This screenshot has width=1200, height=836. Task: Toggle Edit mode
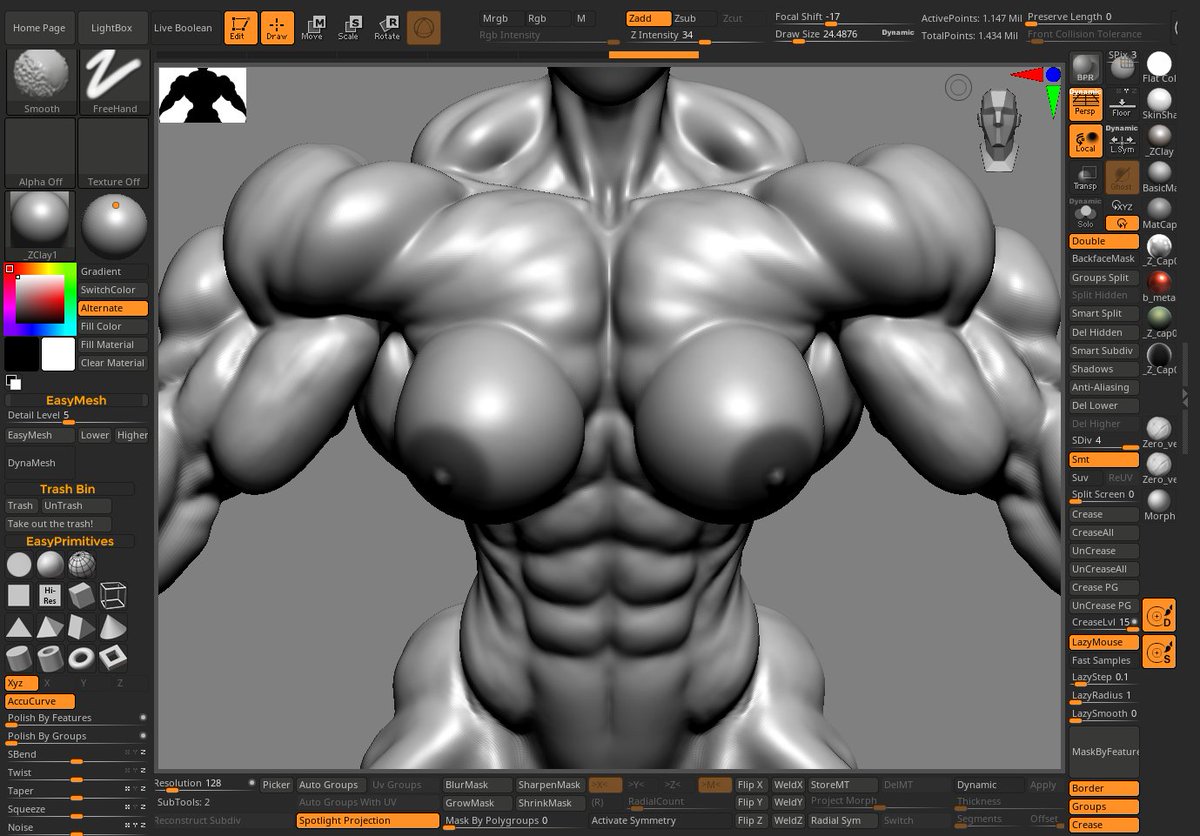(239, 28)
